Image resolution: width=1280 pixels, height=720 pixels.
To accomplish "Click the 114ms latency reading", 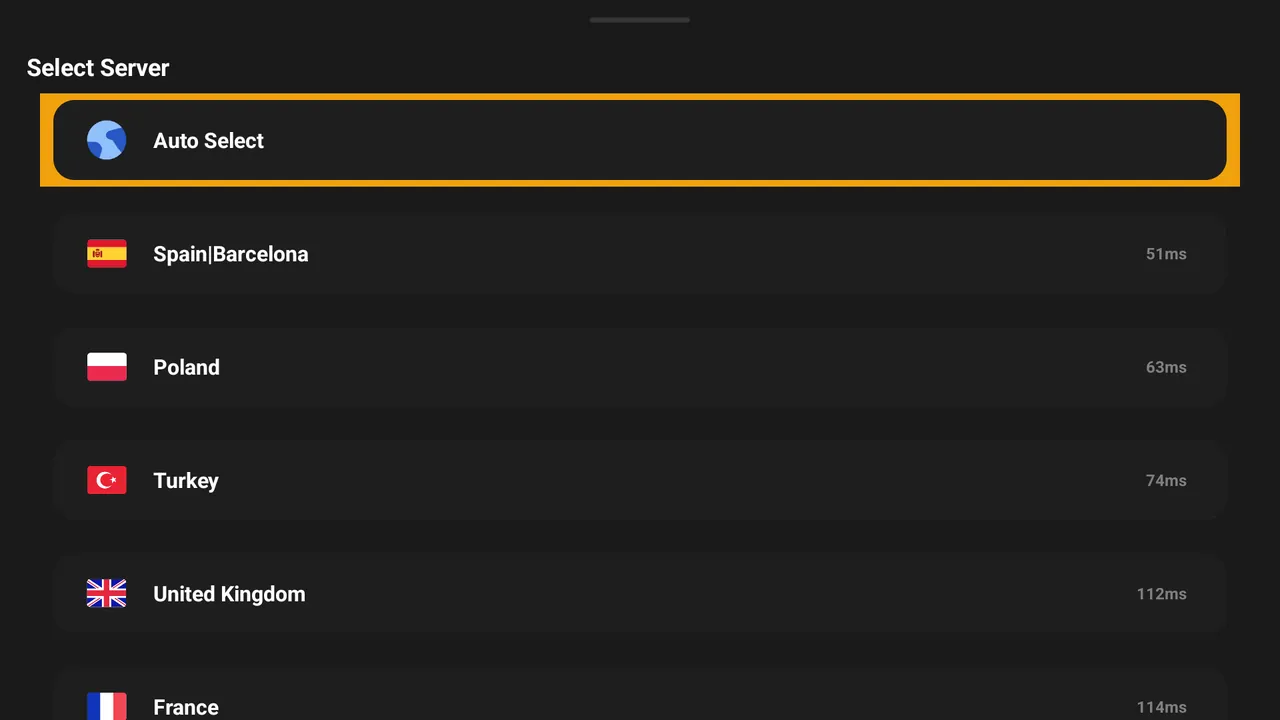I will tap(1161, 707).
